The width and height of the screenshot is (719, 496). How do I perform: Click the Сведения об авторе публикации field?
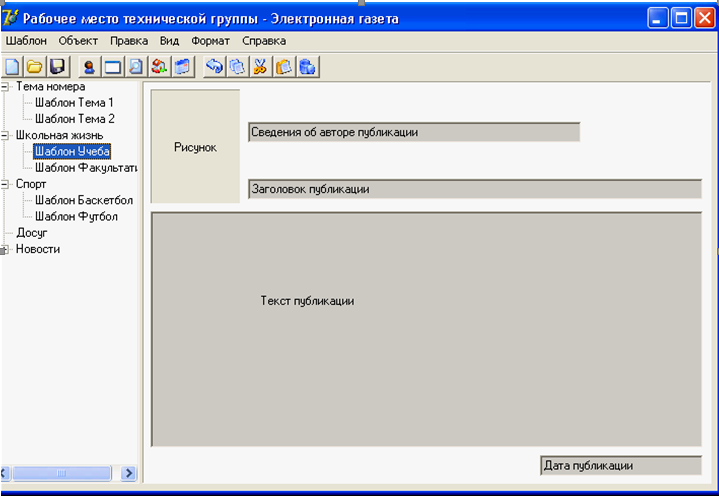click(414, 132)
